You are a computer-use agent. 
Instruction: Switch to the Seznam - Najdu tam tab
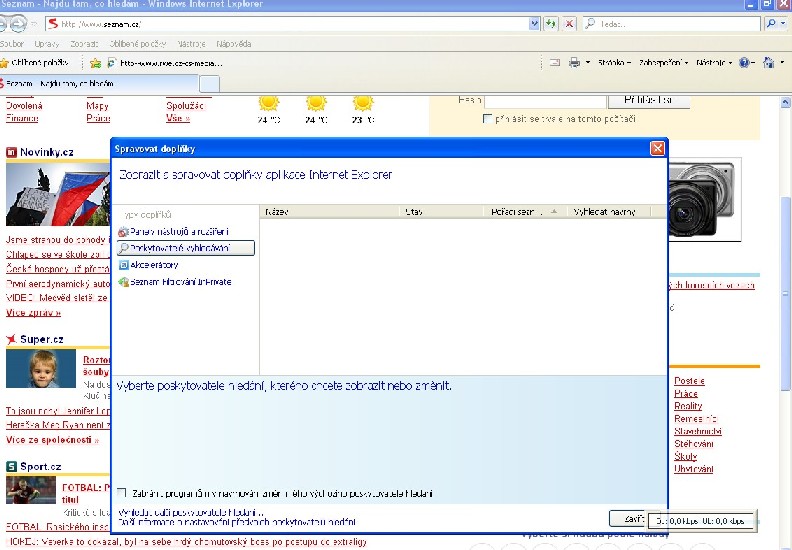pos(99,84)
